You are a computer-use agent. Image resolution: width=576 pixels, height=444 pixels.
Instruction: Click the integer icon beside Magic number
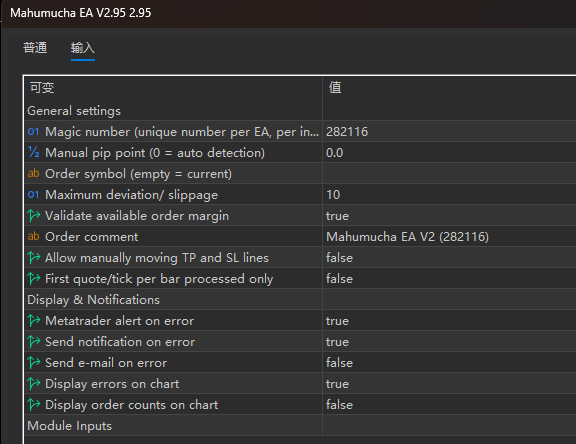pos(33,131)
